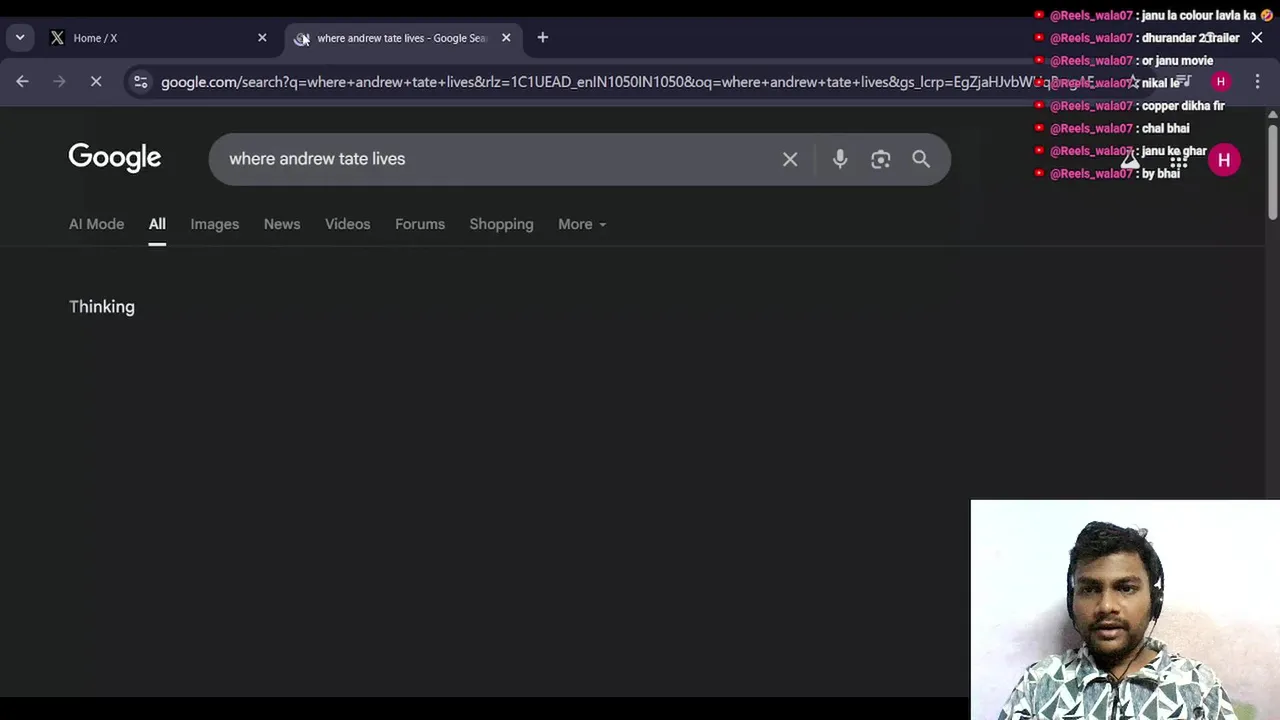Select the Google Search tab
The image size is (1280, 720).
[403, 38]
